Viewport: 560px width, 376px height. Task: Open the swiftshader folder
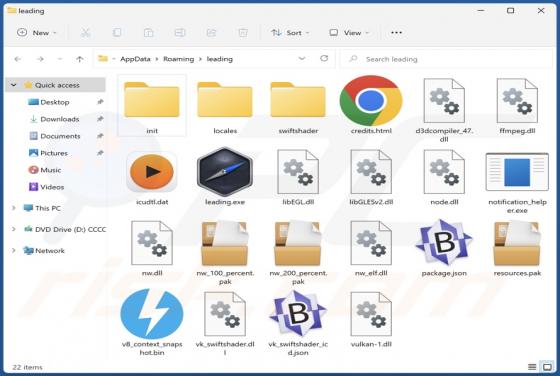click(298, 105)
